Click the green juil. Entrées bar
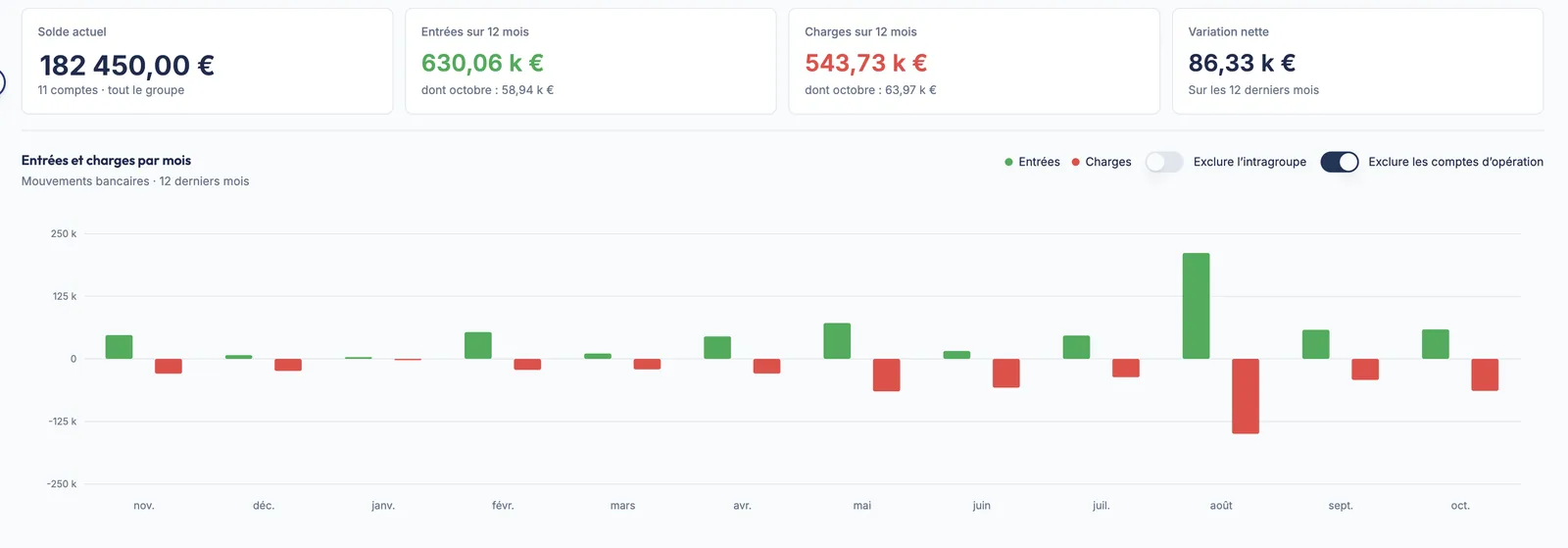 coord(1076,347)
